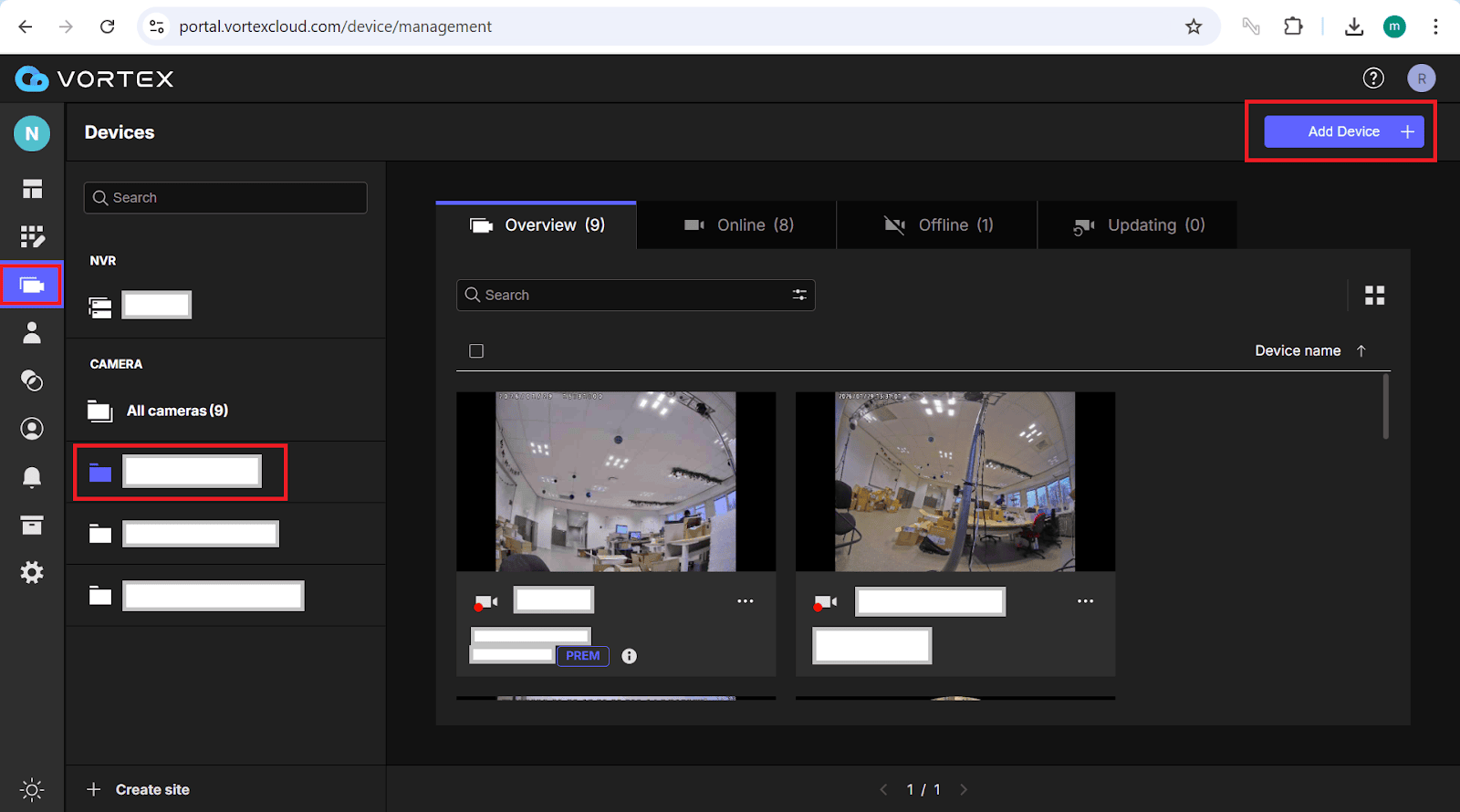Open three-dot menu on first camera card
The width and height of the screenshot is (1460, 812).
(746, 601)
